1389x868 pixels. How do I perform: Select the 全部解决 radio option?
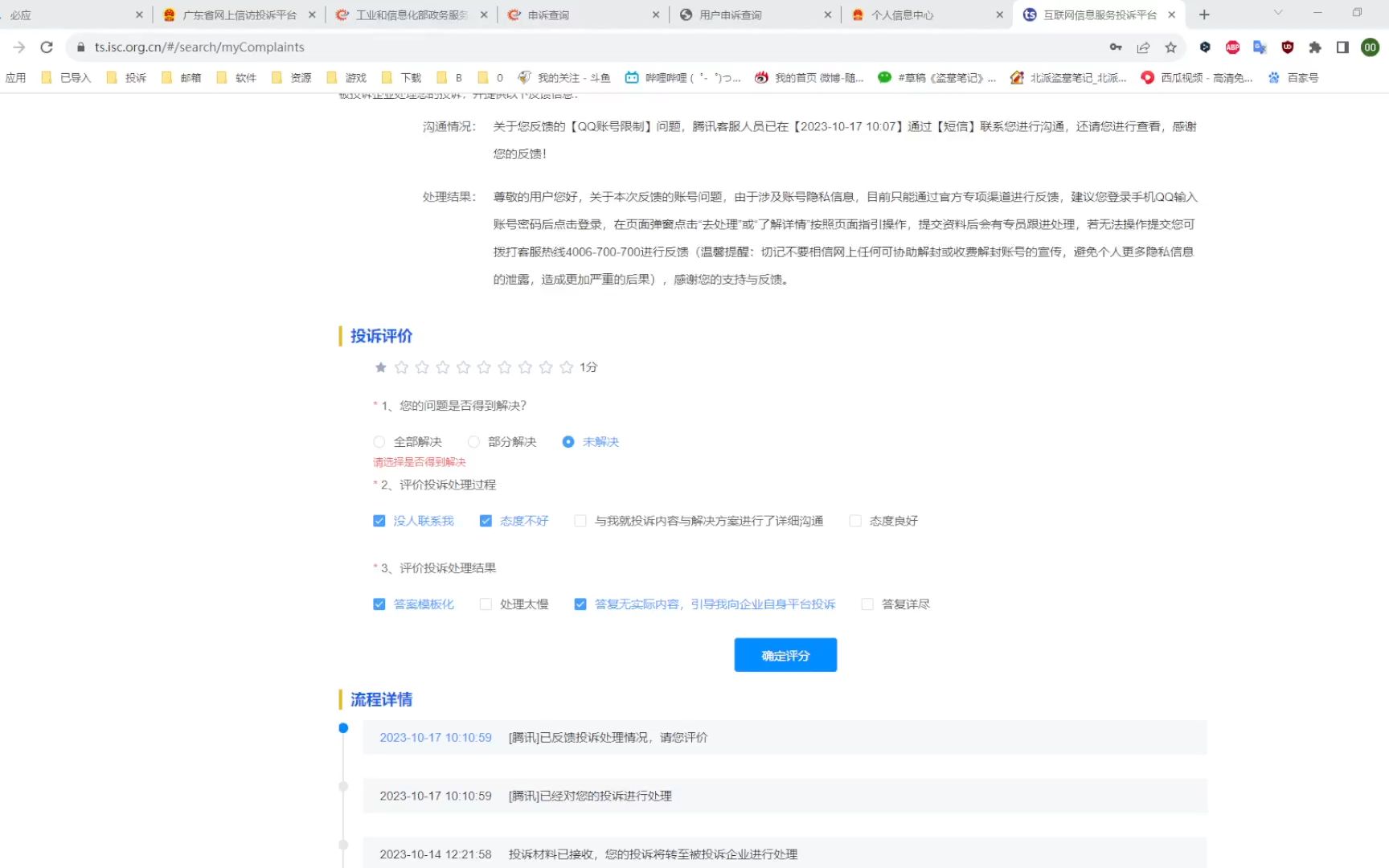click(408, 442)
